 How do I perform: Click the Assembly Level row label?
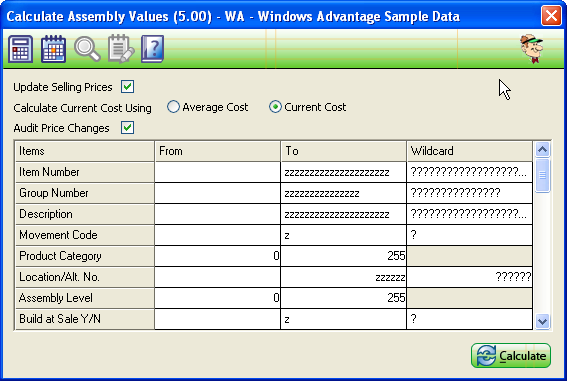tap(85, 298)
